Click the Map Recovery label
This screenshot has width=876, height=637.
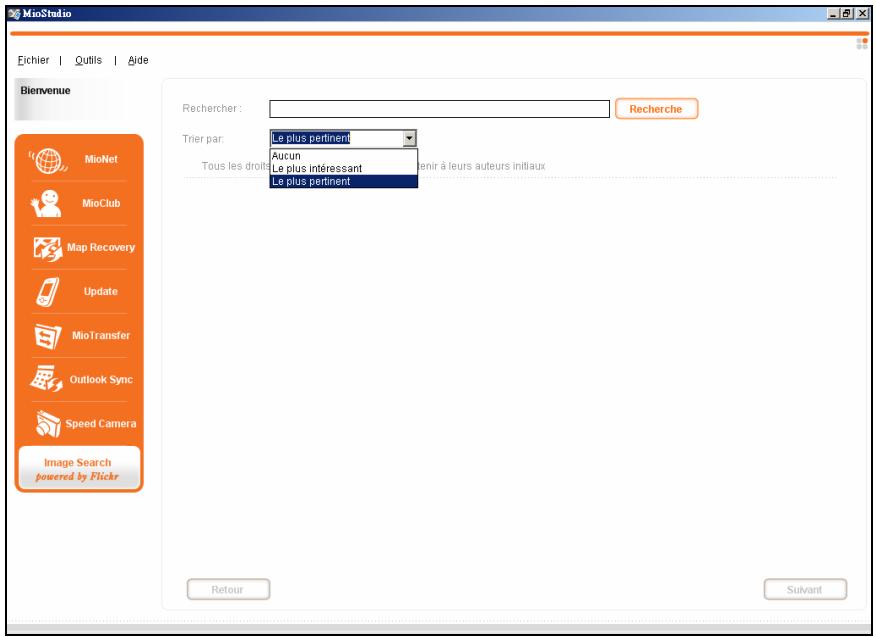click(x=101, y=248)
